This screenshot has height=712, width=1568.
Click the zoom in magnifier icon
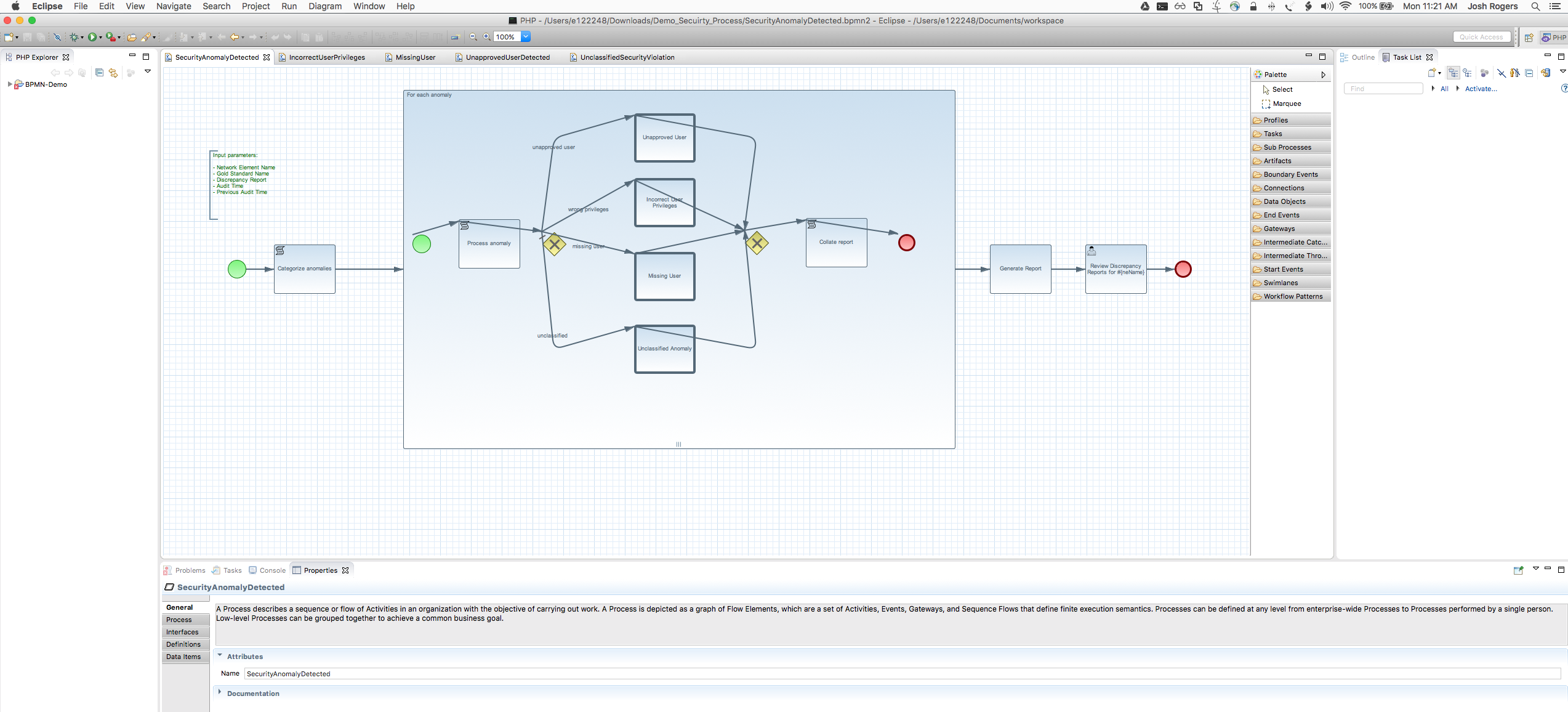point(486,37)
